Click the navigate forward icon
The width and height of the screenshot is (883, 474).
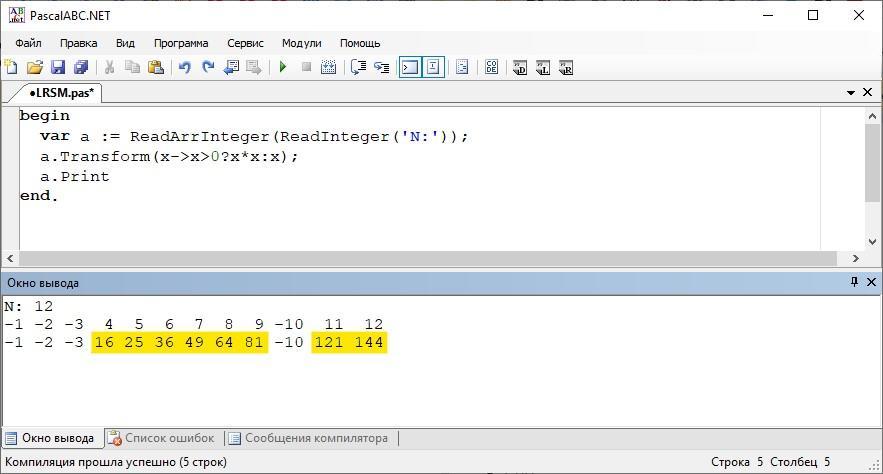[x=254, y=68]
